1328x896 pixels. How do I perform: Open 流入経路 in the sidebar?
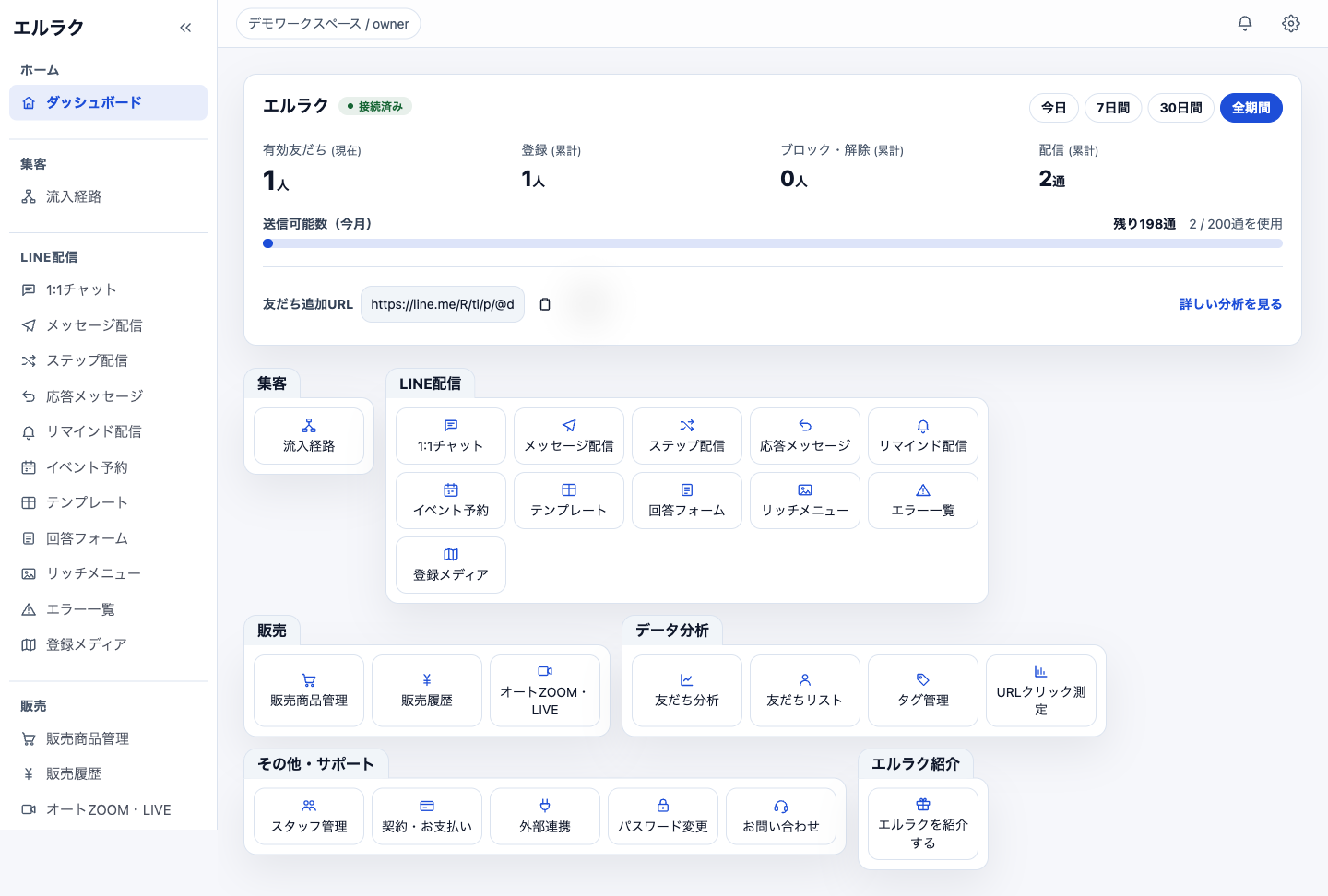click(108, 196)
